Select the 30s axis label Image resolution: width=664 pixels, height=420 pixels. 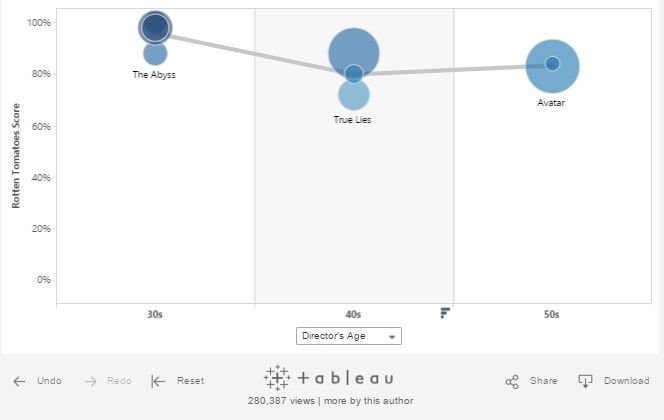(x=155, y=314)
